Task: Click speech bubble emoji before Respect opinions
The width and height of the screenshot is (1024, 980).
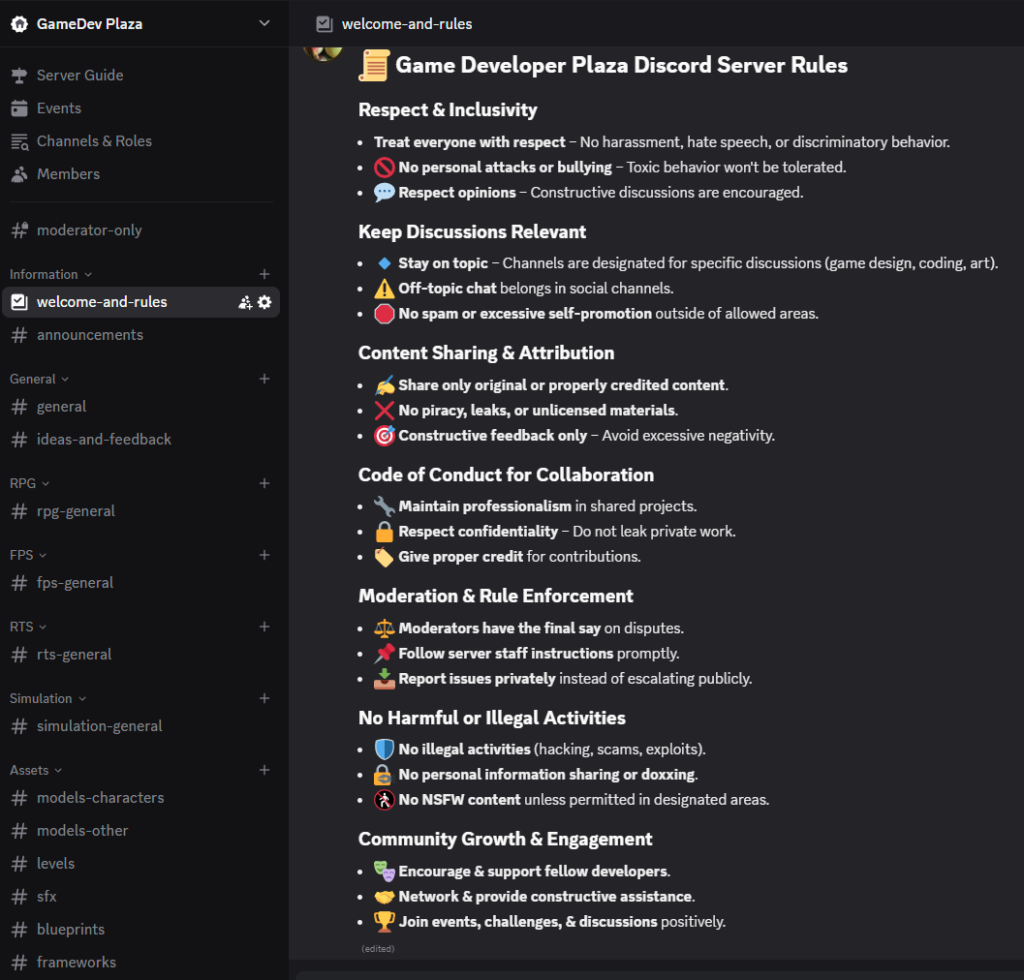Action: click(x=384, y=193)
